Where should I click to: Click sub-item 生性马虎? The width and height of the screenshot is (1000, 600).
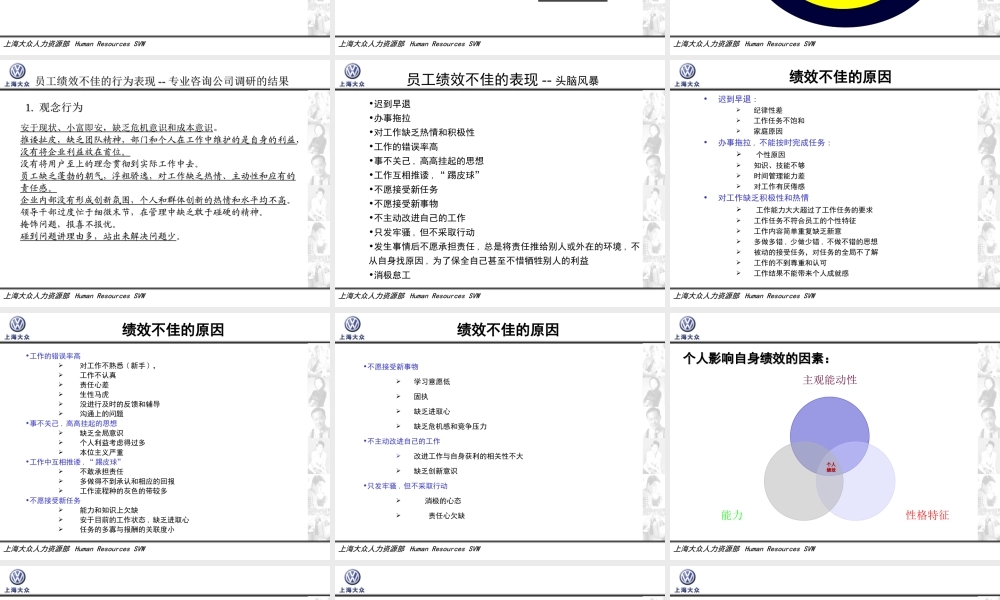(x=94, y=395)
